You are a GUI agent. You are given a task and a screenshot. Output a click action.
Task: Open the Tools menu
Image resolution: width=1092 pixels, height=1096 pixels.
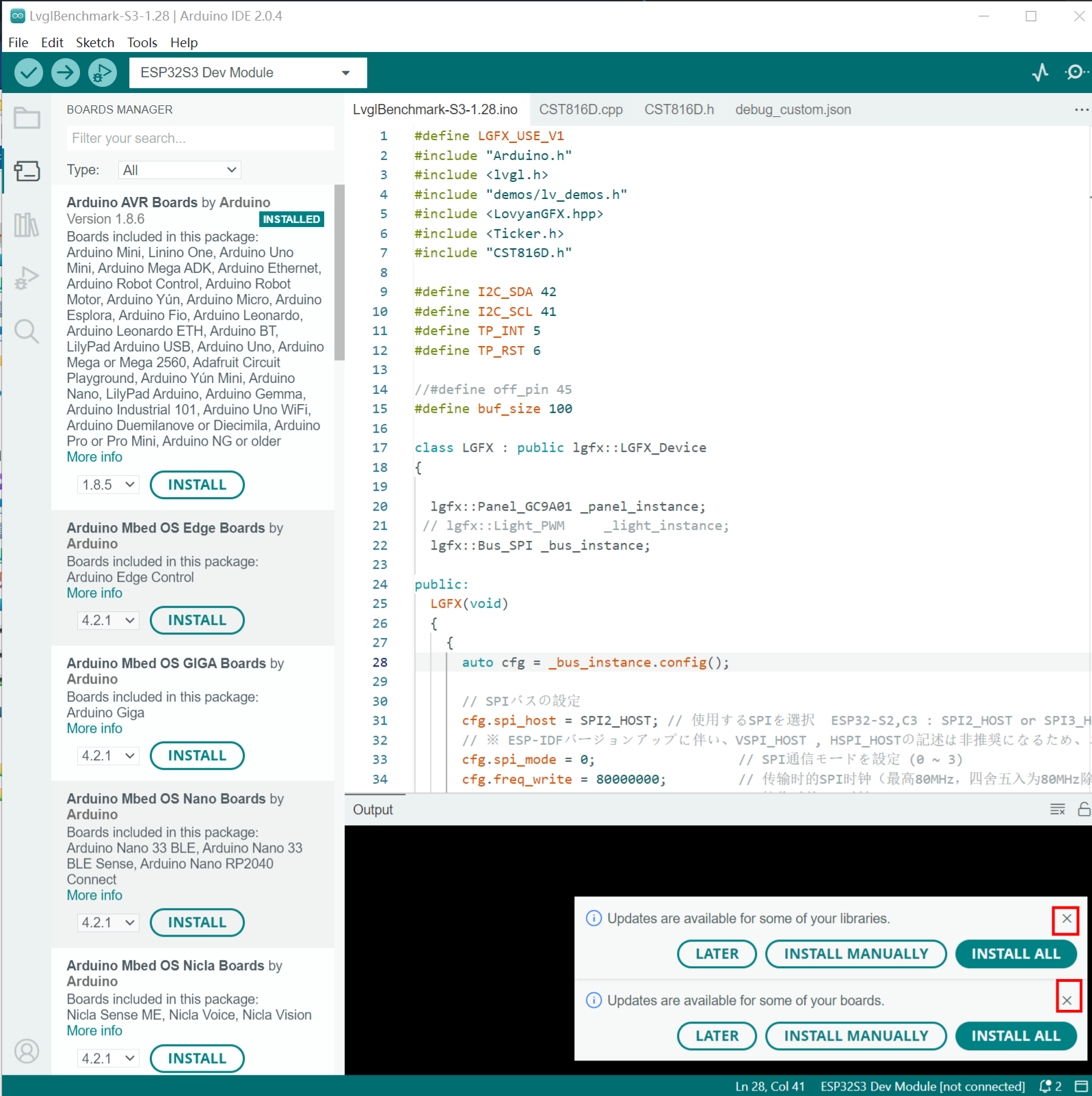tap(142, 42)
